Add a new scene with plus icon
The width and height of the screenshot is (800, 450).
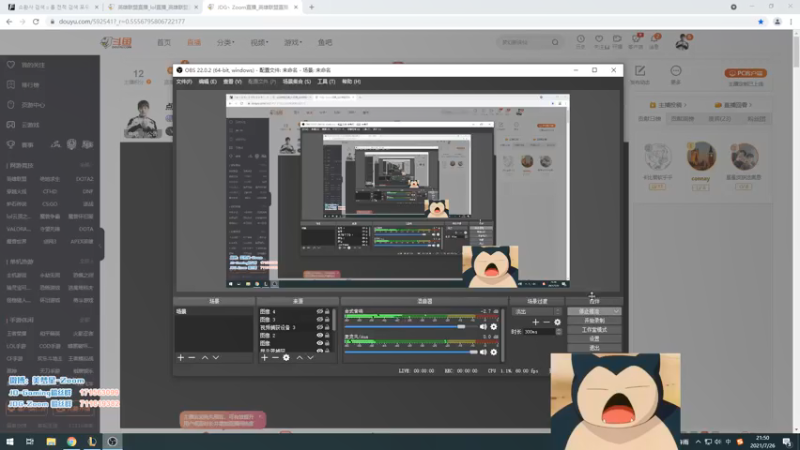(181, 358)
